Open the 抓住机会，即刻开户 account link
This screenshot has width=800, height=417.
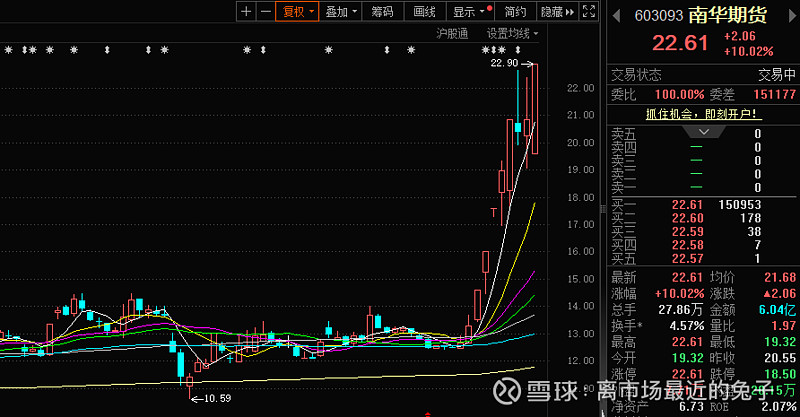(x=704, y=114)
